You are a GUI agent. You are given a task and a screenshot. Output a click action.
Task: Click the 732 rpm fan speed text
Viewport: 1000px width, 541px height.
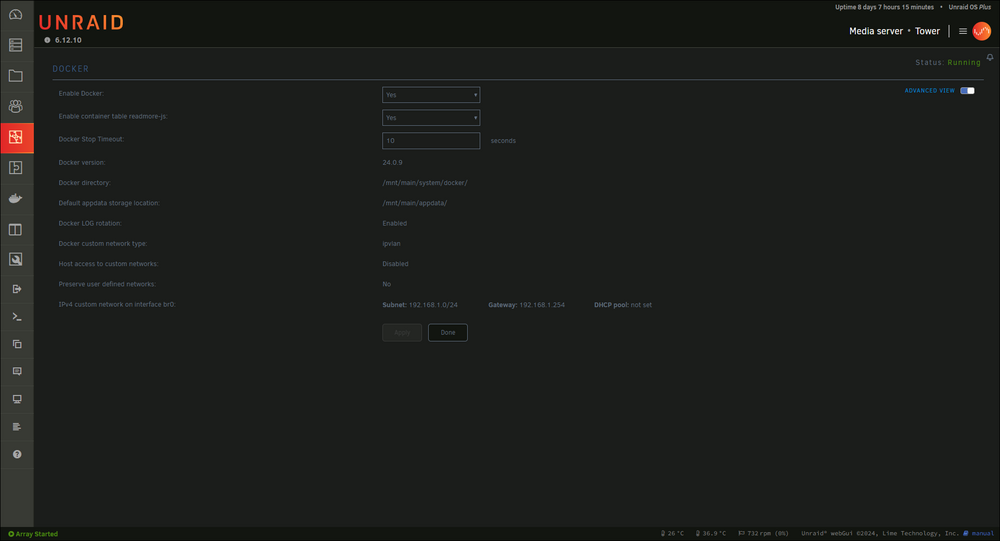pos(768,533)
